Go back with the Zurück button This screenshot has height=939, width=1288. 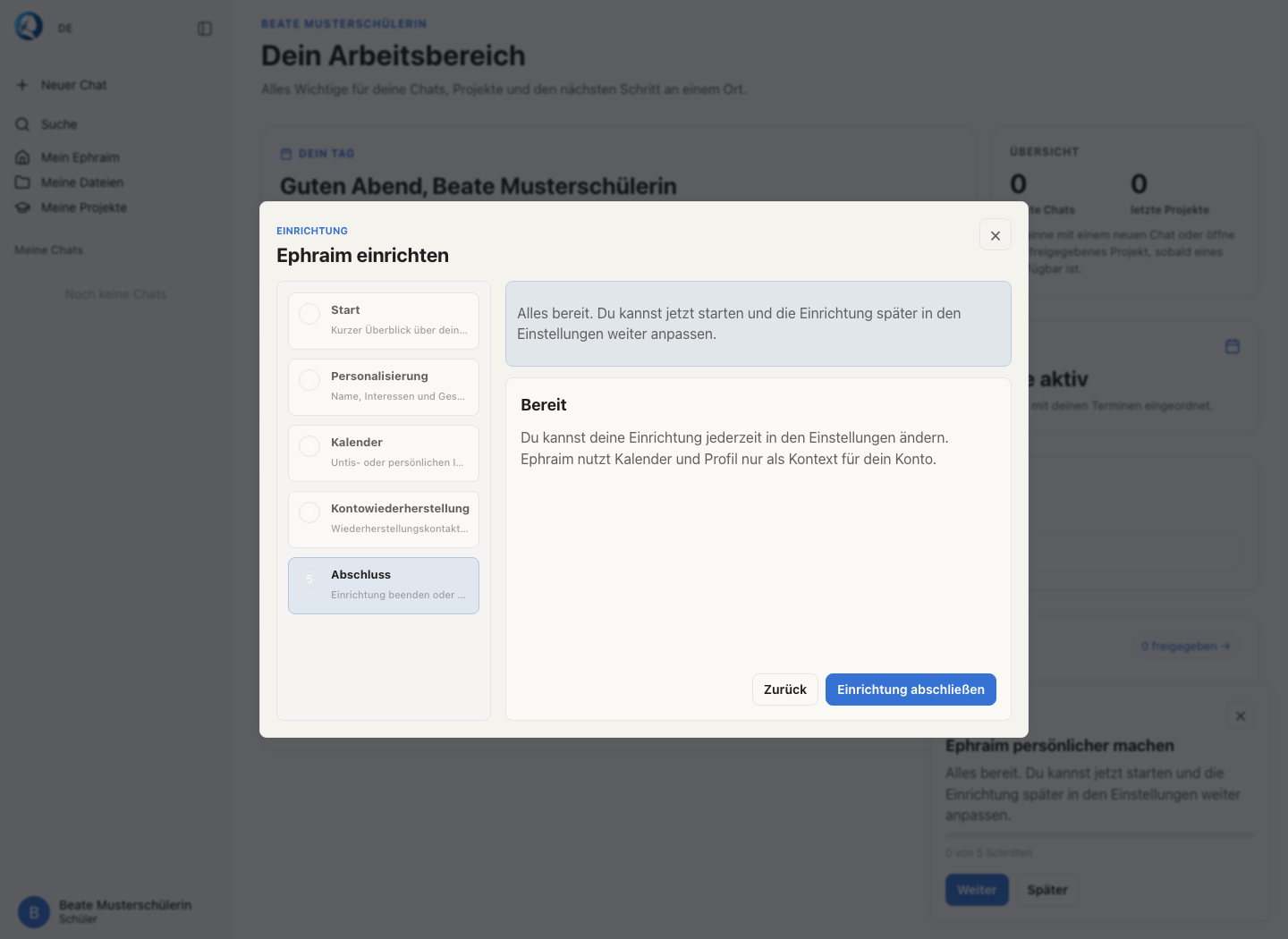784,689
